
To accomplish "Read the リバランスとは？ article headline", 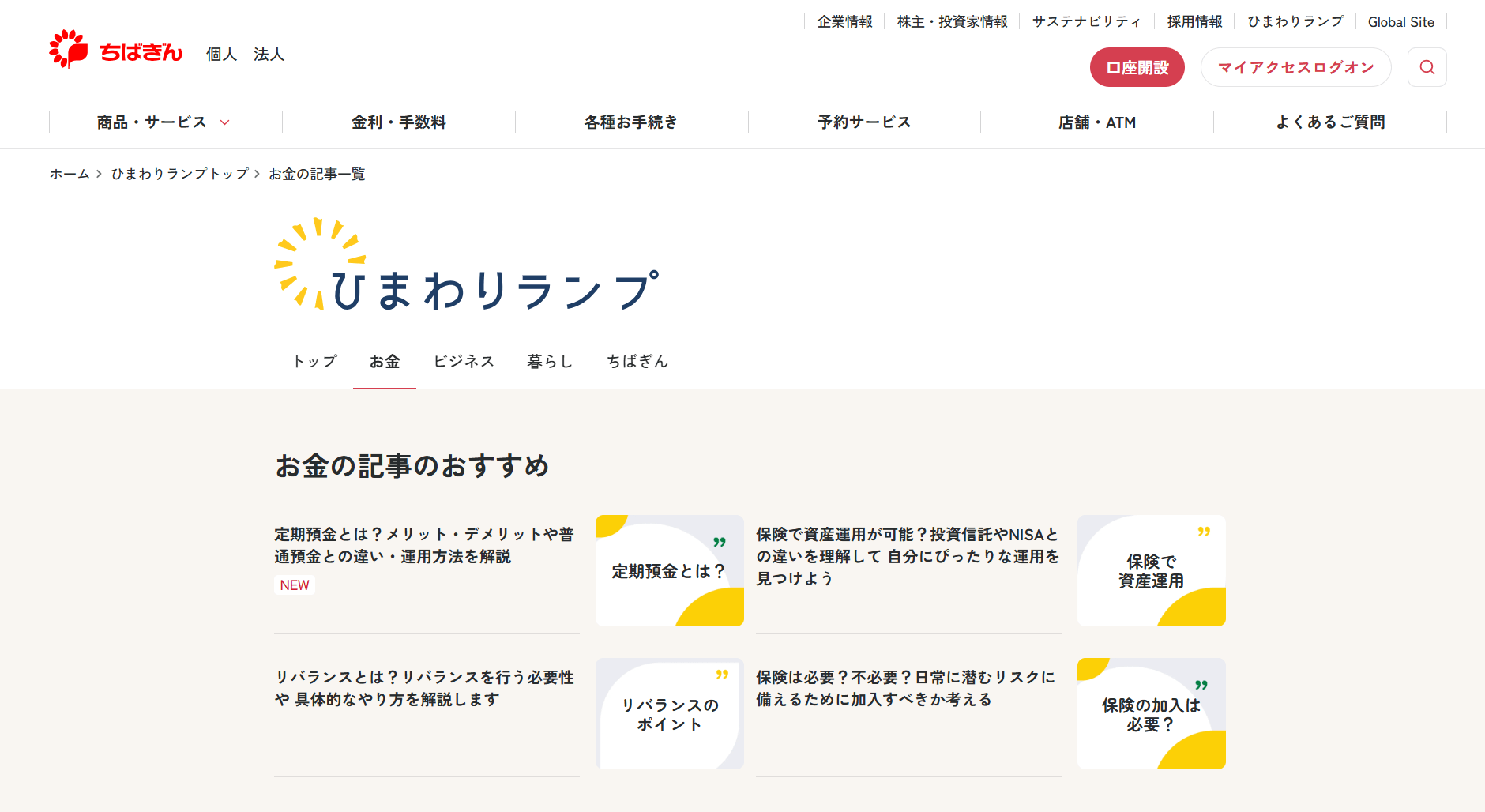I will coord(424,688).
